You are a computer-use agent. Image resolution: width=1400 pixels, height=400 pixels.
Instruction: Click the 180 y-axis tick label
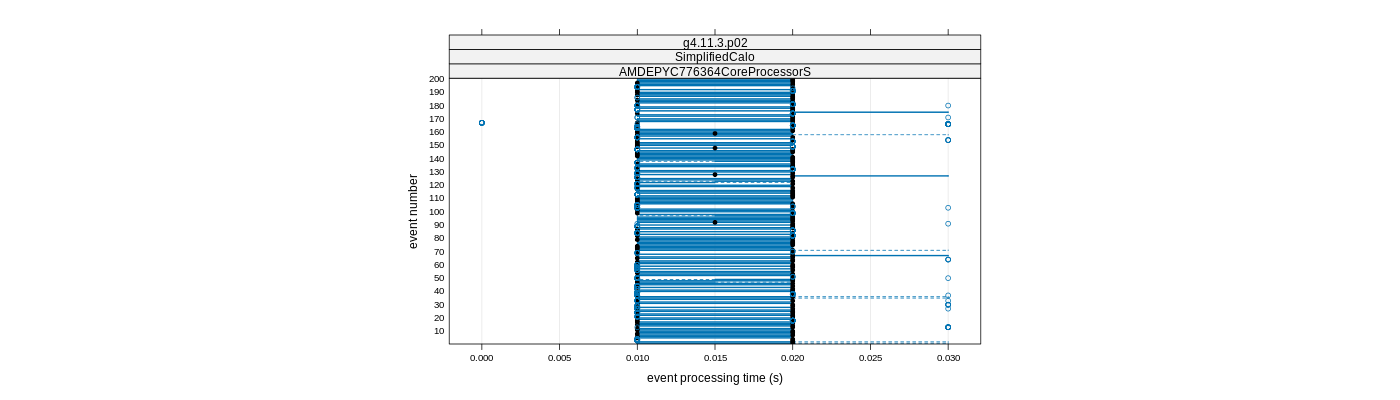pyautogui.click(x=436, y=106)
